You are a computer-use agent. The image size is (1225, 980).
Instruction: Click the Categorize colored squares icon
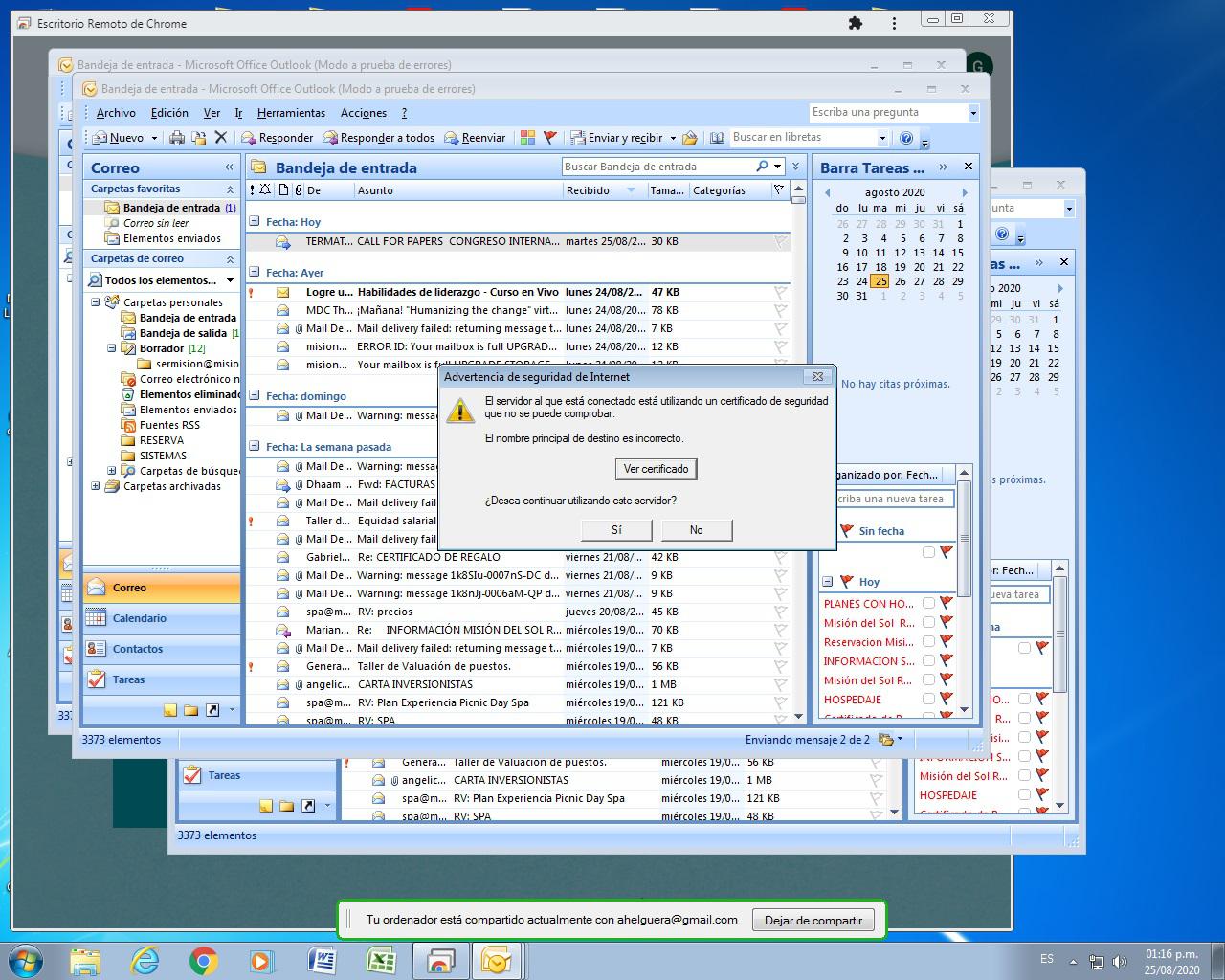[x=527, y=138]
